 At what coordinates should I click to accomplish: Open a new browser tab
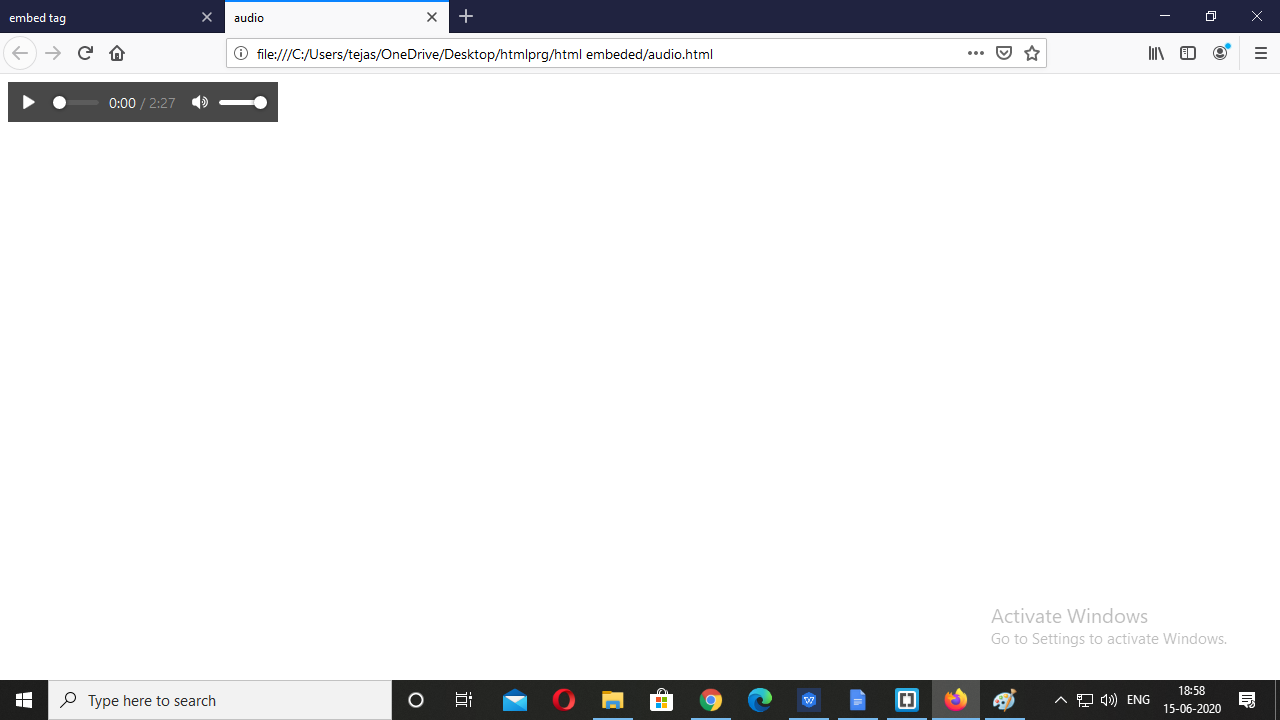click(x=466, y=17)
